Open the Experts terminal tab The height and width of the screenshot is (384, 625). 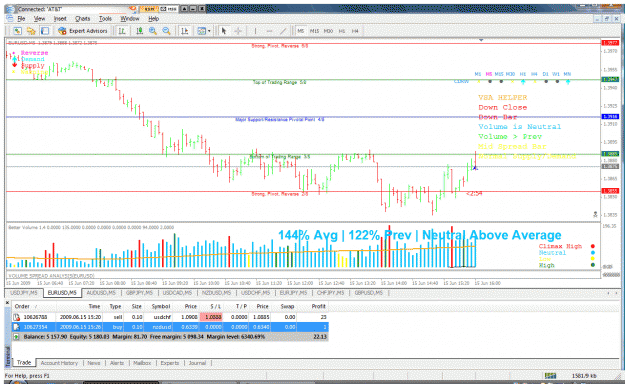(x=169, y=363)
